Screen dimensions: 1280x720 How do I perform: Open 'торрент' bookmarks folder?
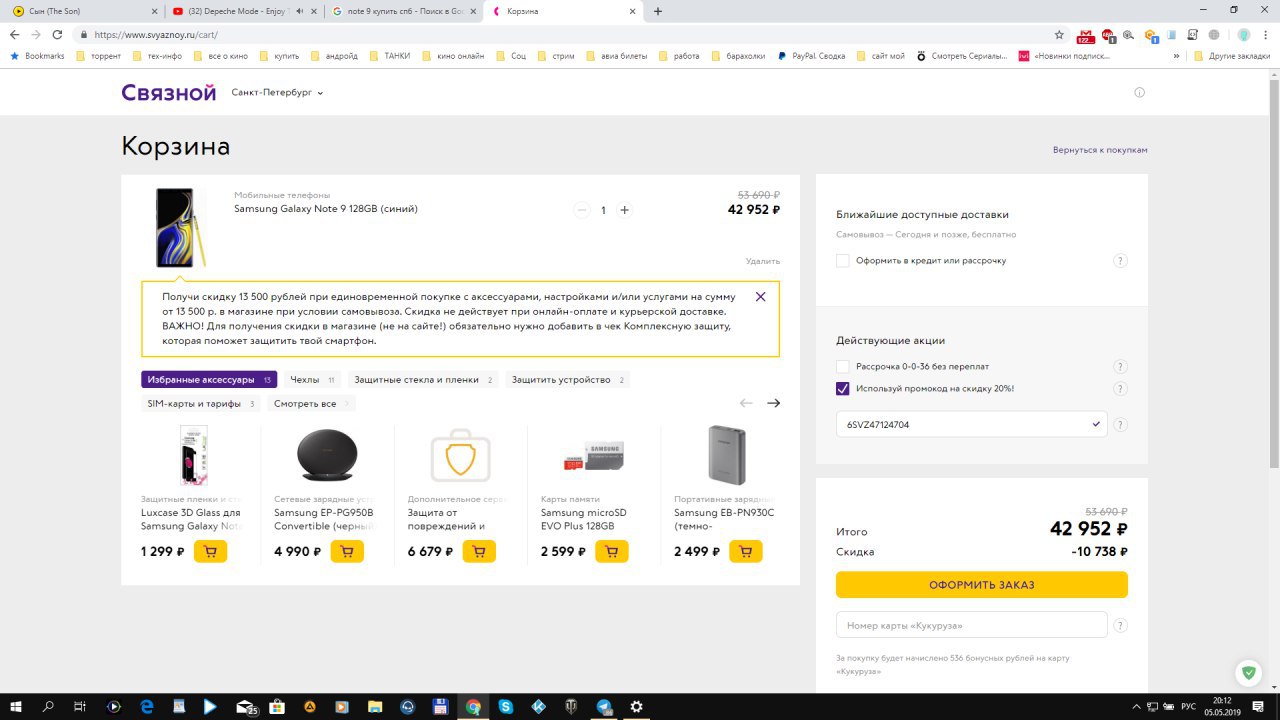[99, 56]
